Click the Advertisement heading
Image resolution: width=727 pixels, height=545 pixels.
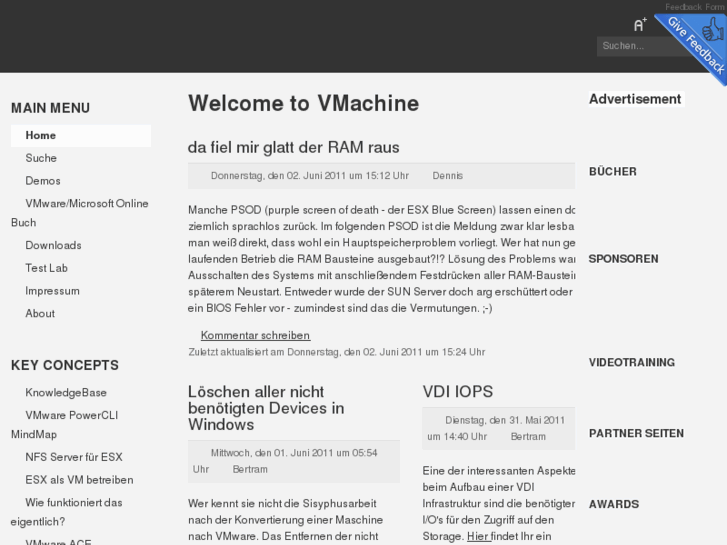(x=635, y=99)
